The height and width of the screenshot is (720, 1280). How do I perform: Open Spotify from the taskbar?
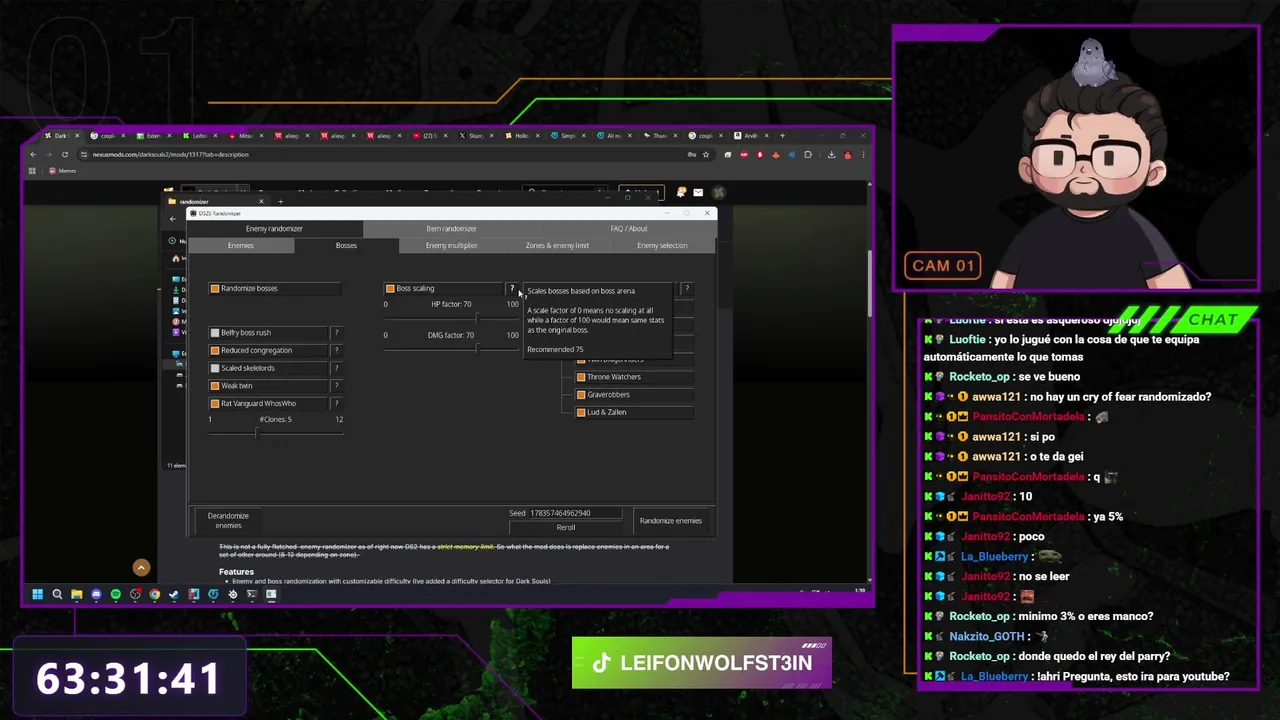tap(115, 594)
